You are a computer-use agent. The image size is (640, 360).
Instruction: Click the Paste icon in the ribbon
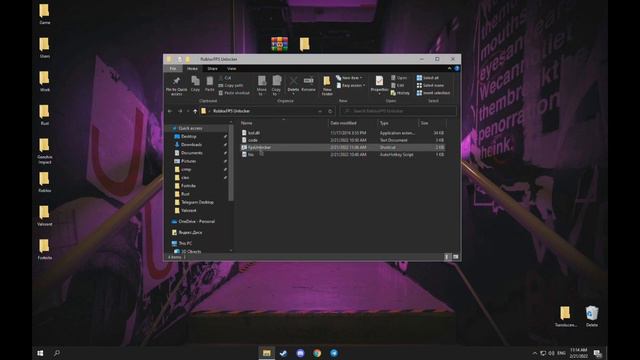click(x=209, y=84)
